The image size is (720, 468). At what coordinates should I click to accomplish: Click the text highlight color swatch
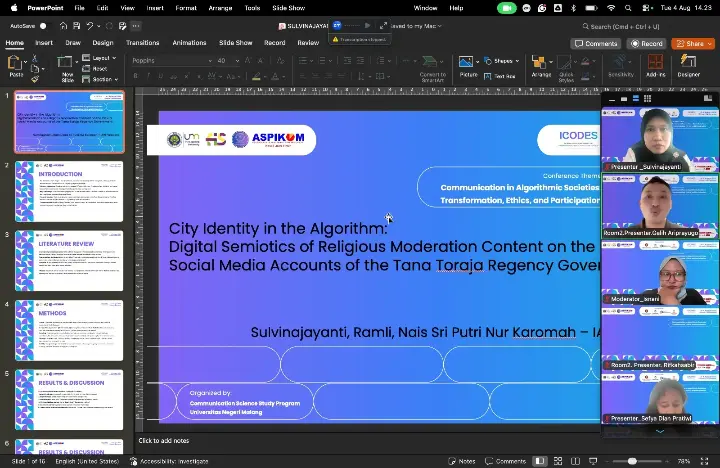(x=256, y=77)
